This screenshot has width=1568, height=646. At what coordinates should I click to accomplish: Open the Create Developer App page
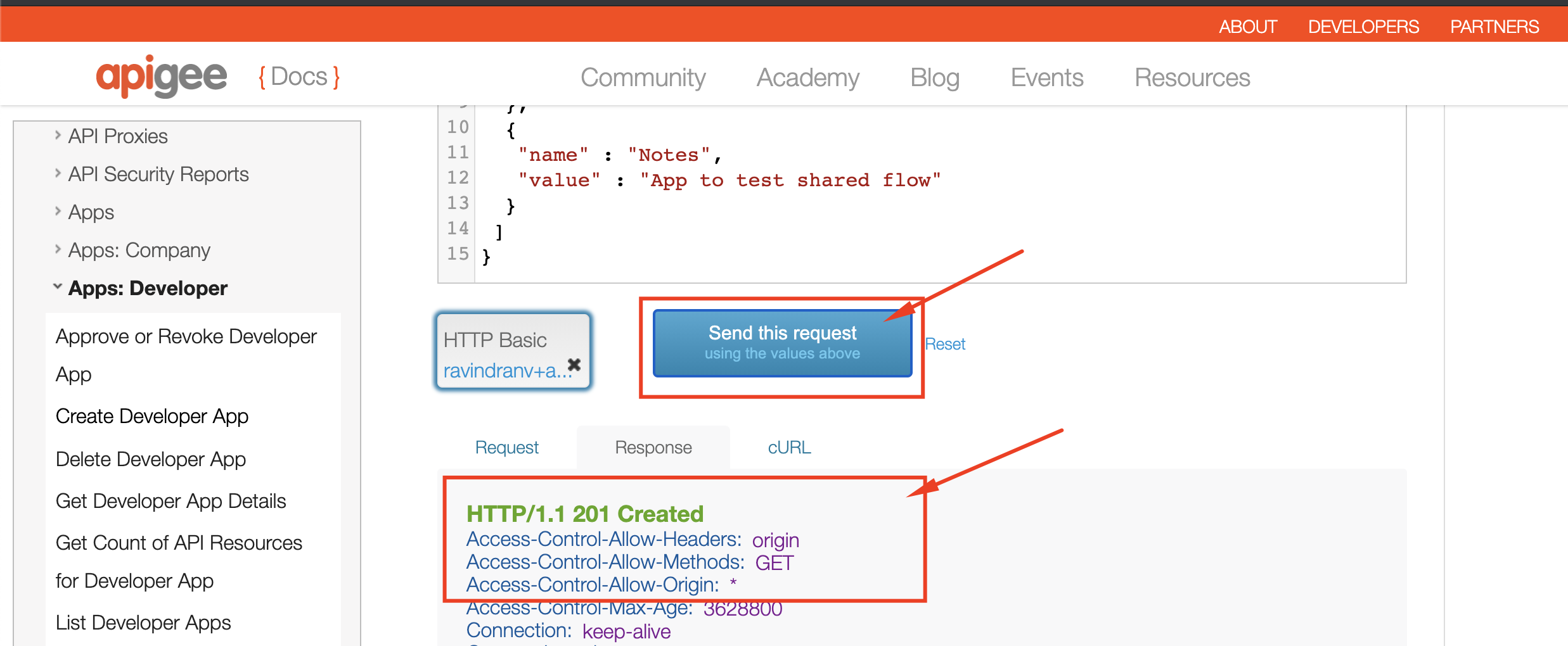152,416
